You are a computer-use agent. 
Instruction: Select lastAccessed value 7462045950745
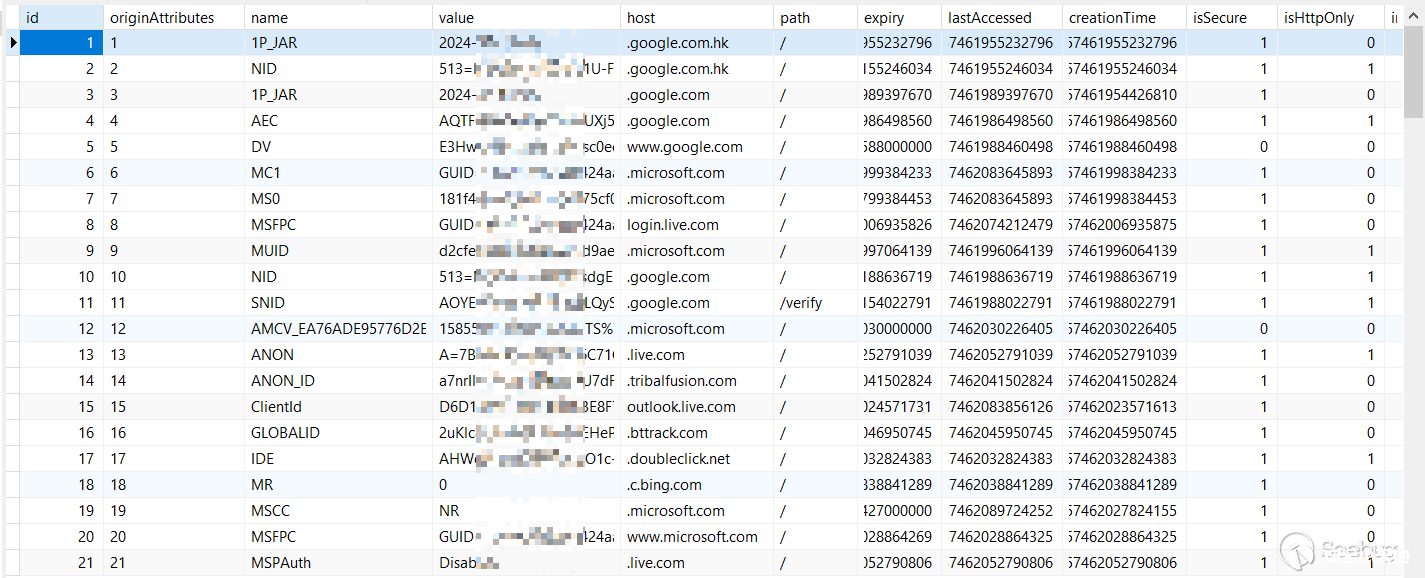click(1001, 433)
